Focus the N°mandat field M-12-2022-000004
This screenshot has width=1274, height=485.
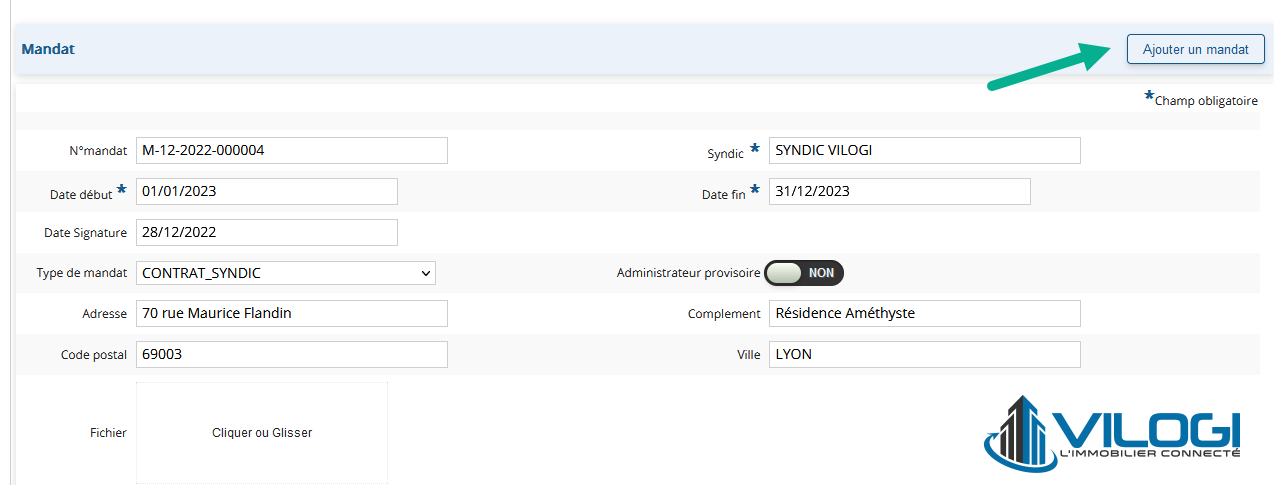292,150
